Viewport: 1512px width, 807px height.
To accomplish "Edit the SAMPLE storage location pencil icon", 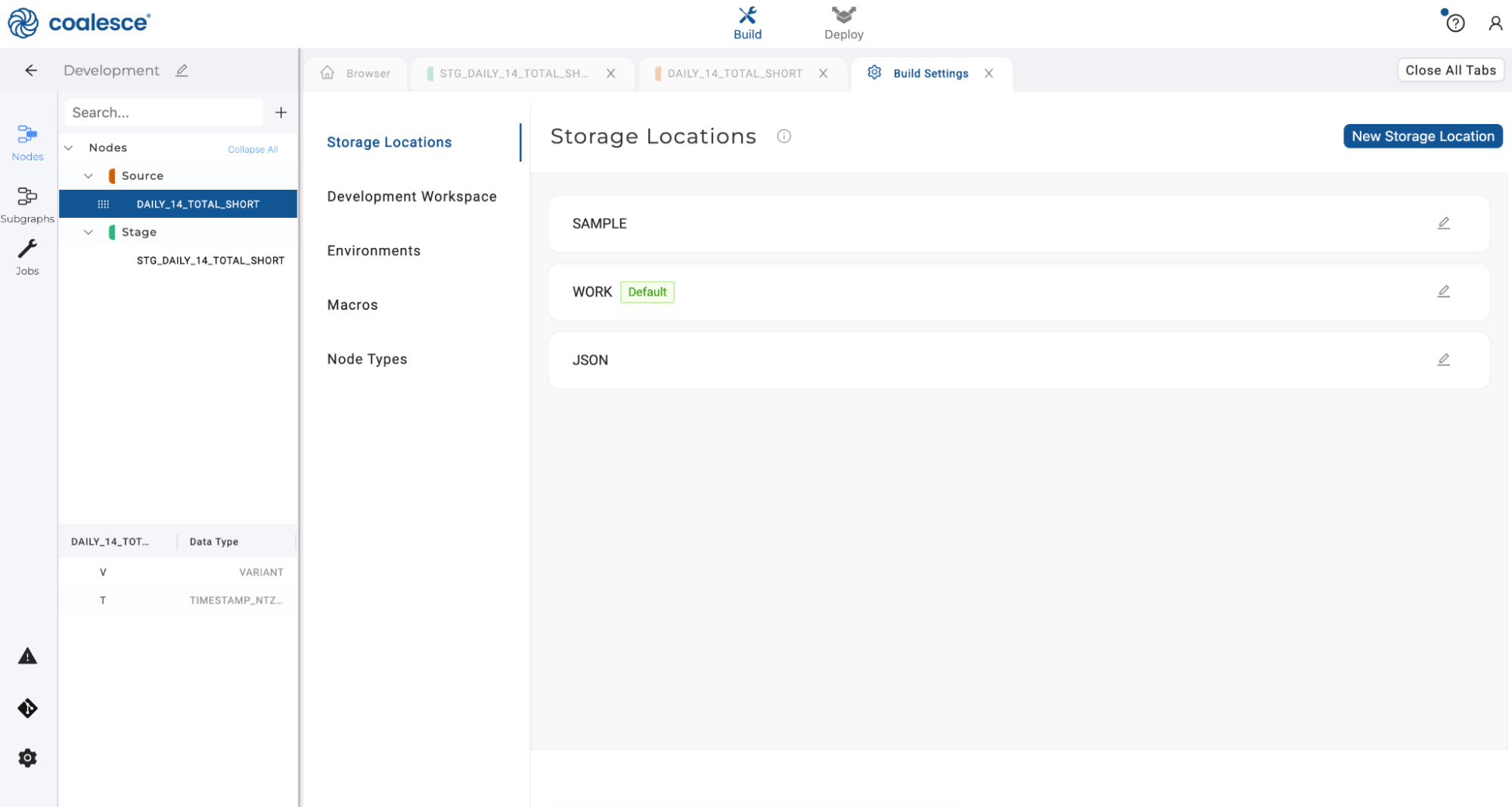I will pos(1443,223).
